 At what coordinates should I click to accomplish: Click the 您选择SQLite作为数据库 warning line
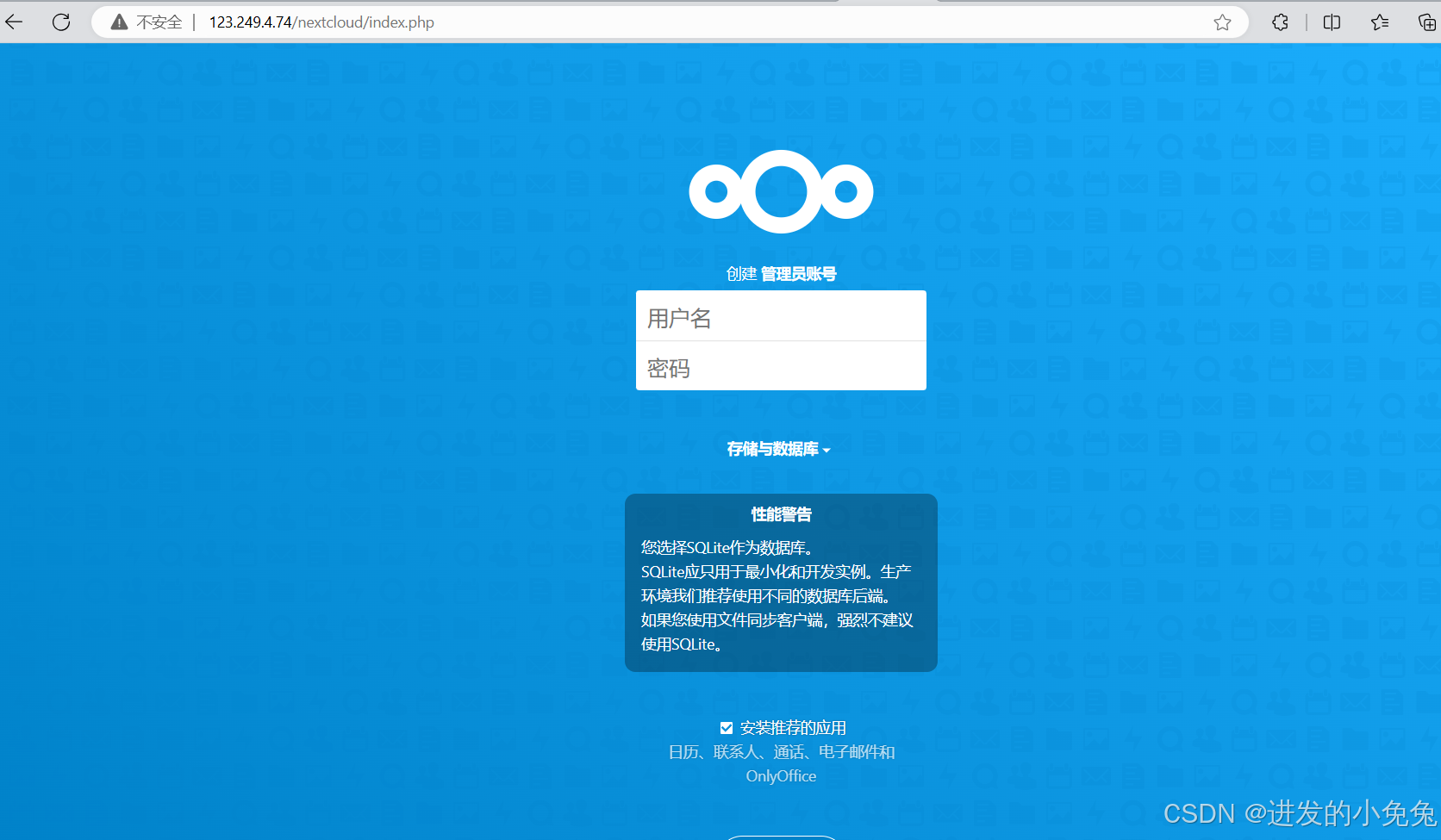727,548
